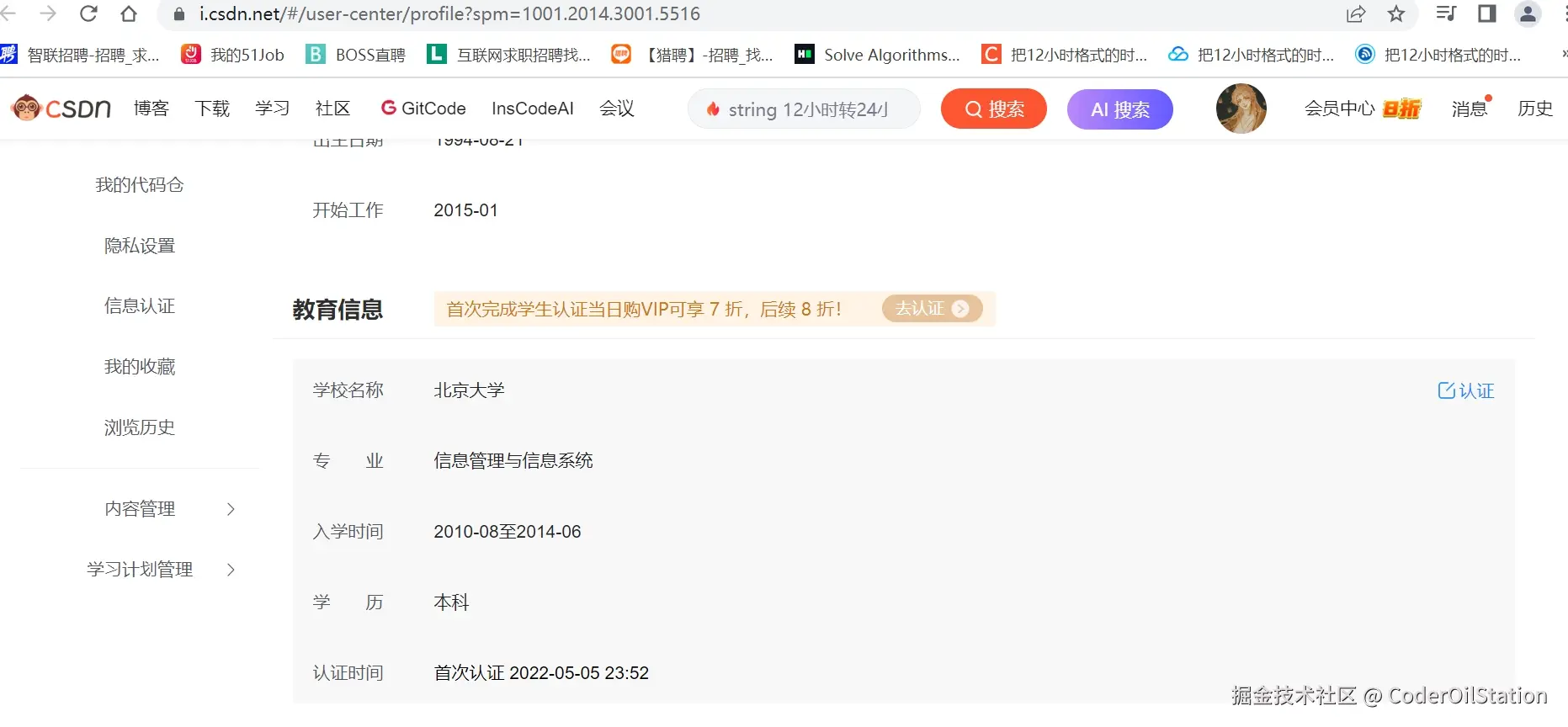The image size is (1568, 727).
Task: Open the red C icon 把12小时格式 bookmark
Action: tap(1065, 55)
